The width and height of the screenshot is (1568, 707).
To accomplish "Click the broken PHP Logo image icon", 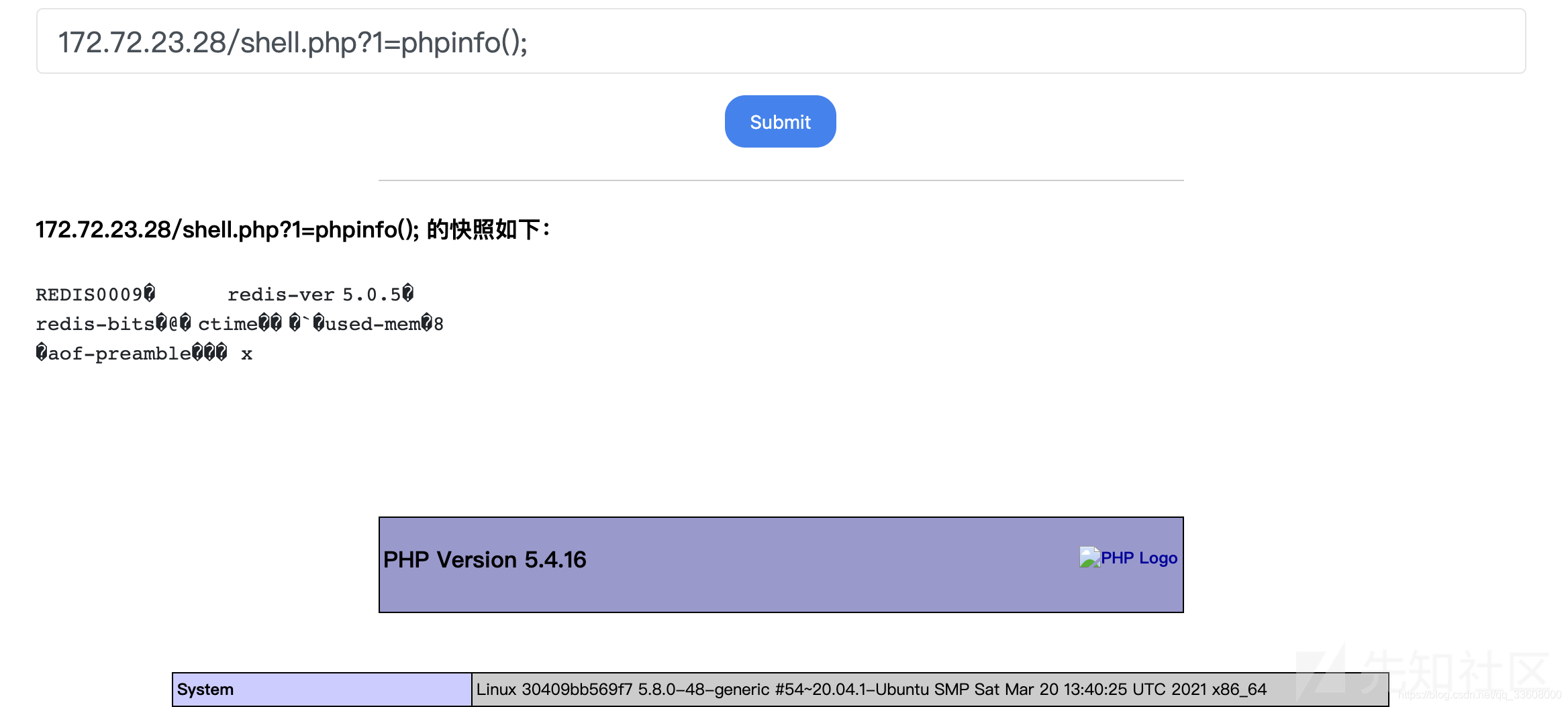I will (1089, 557).
